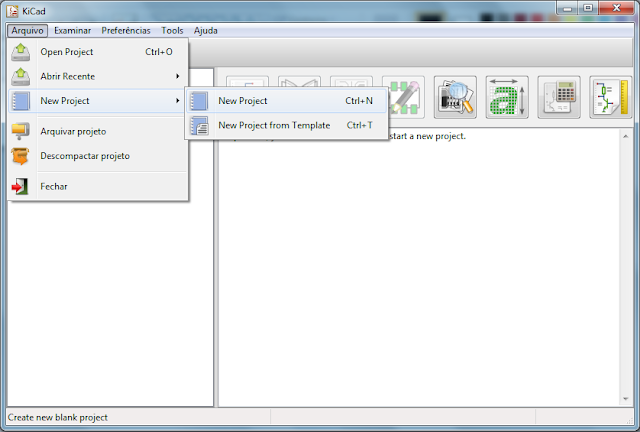
Task: Maximize the KiCad window
Action: click(588, 8)
